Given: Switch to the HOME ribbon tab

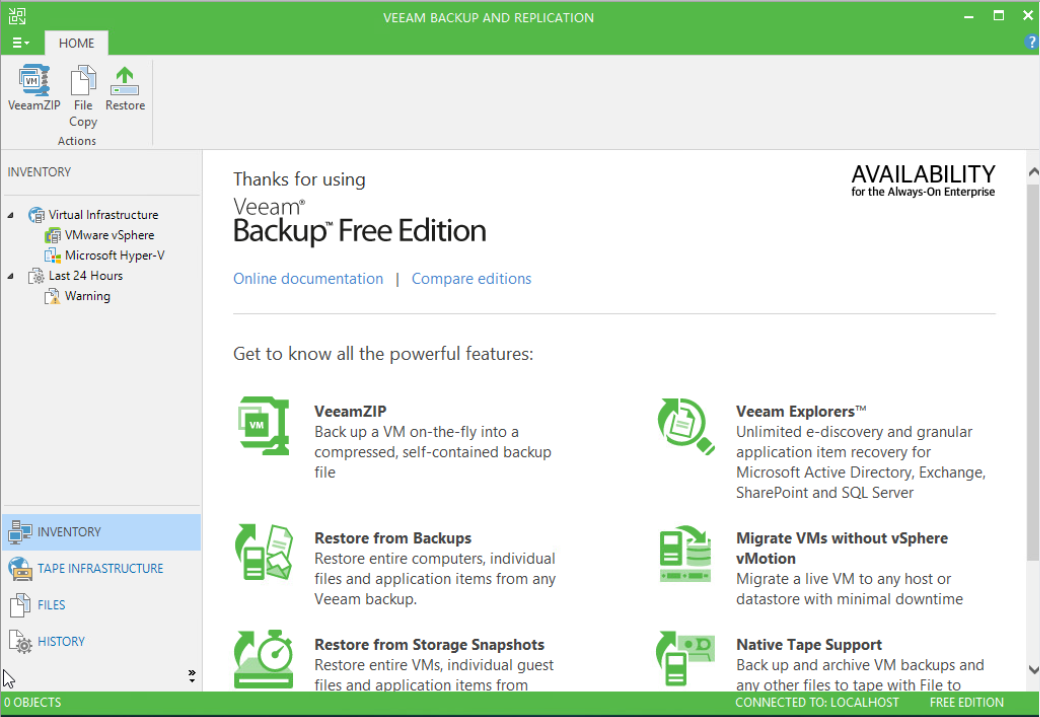Looking at the screenshot, I should point(76,43).
